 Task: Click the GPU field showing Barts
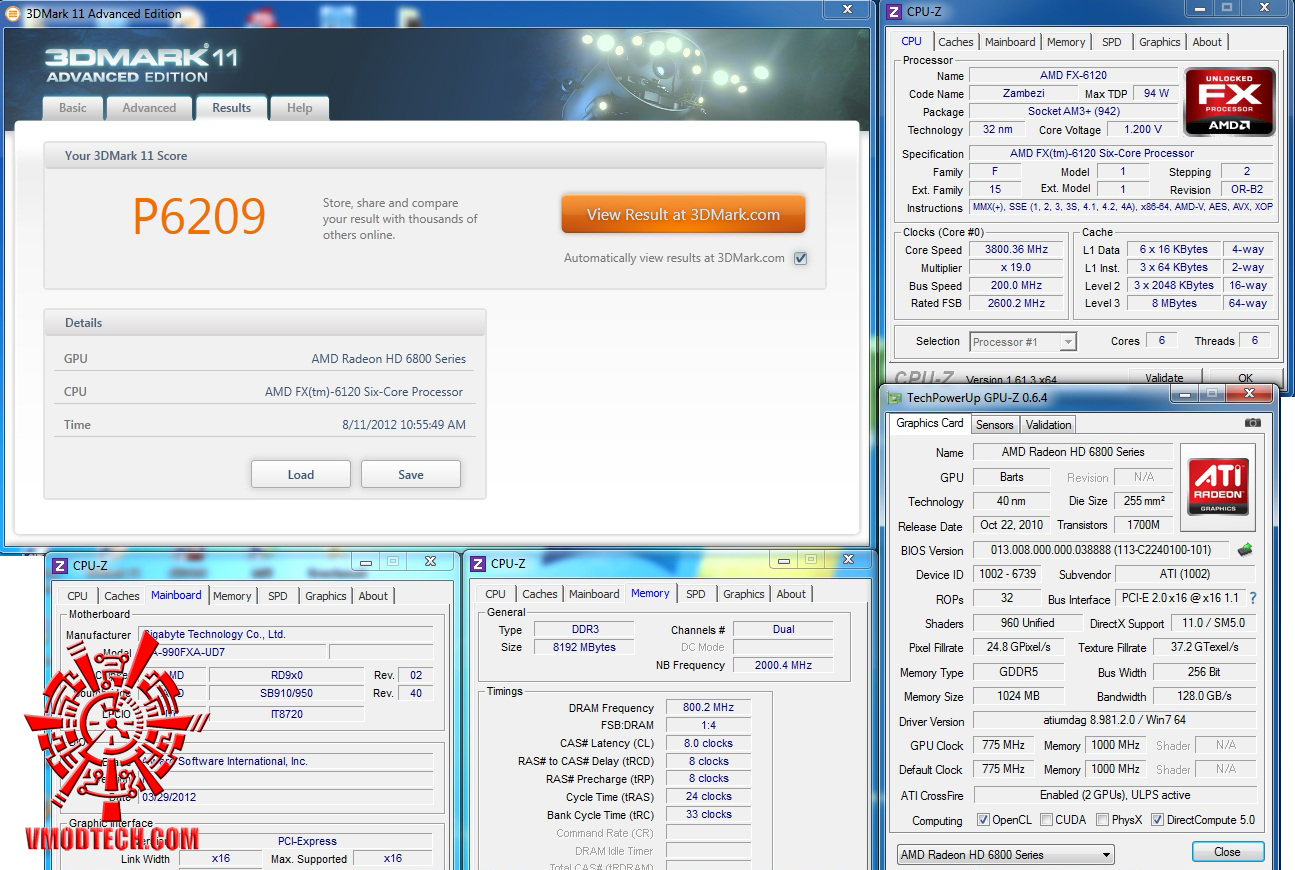tap(1012, 477)
